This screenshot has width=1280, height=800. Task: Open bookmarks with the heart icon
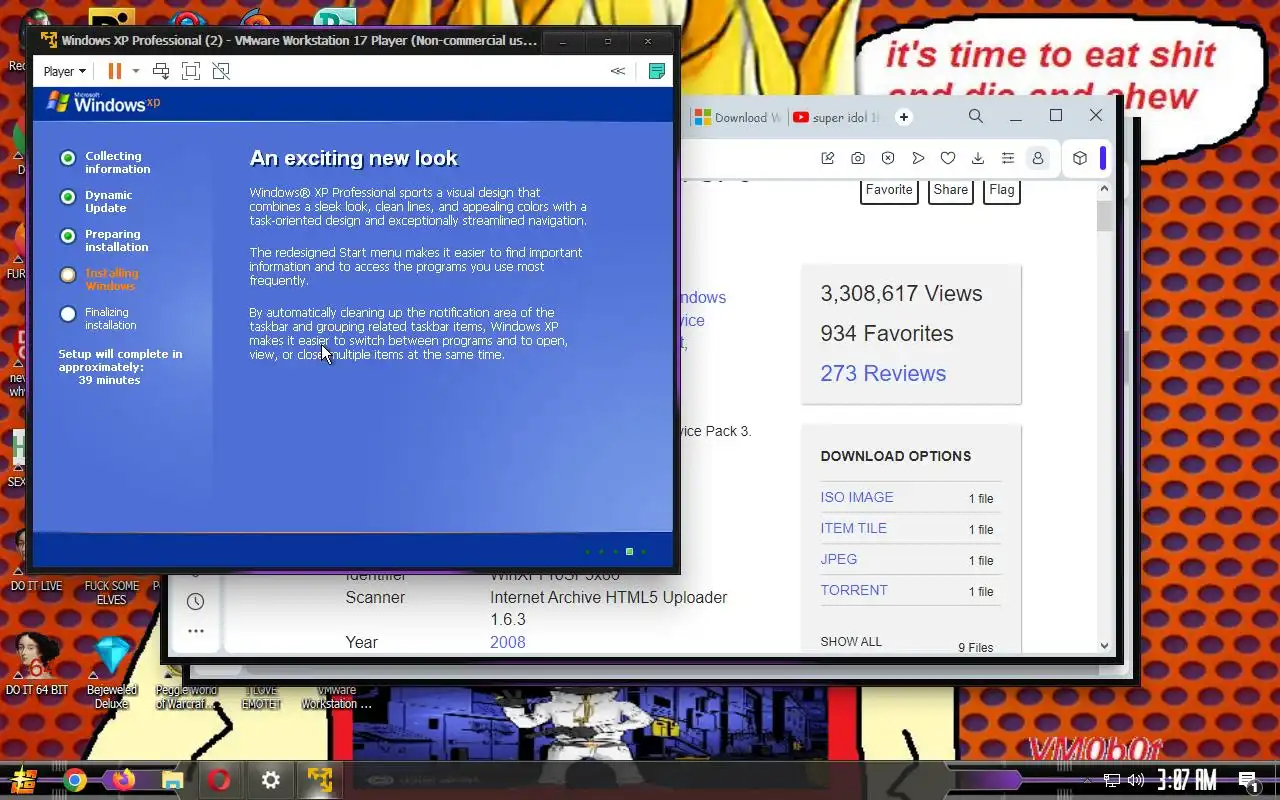(x=948, y=158)
